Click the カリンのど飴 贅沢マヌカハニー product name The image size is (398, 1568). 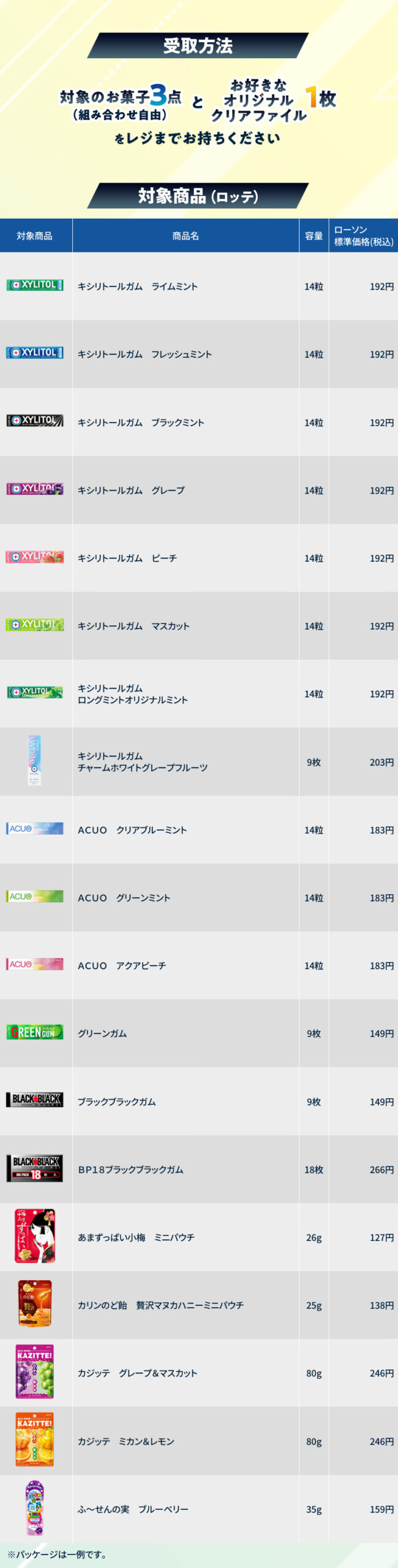[x=160, y=1305]
